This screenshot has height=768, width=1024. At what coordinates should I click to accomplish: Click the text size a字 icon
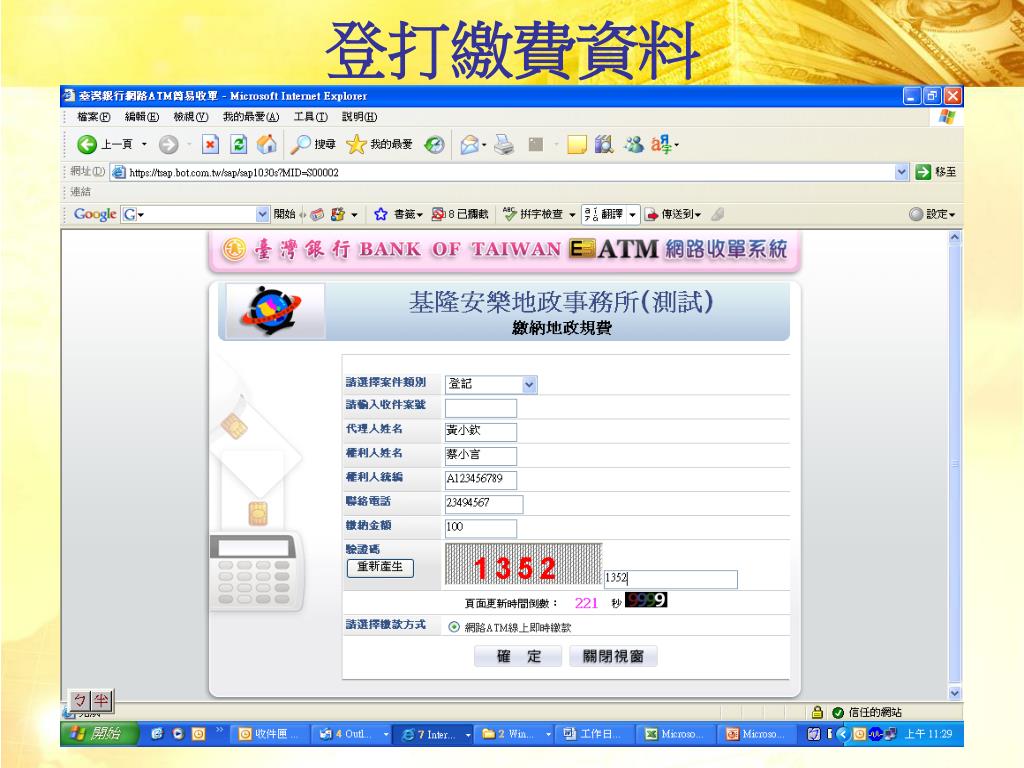(662, 144)
